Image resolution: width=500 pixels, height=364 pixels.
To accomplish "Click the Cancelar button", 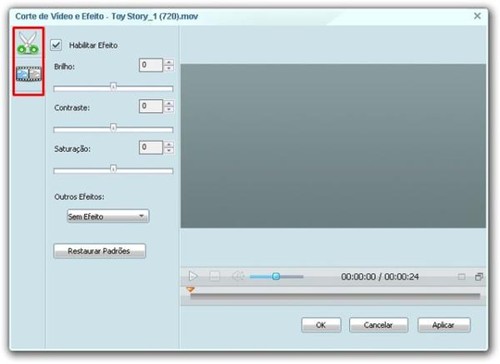I will [378, 325].
